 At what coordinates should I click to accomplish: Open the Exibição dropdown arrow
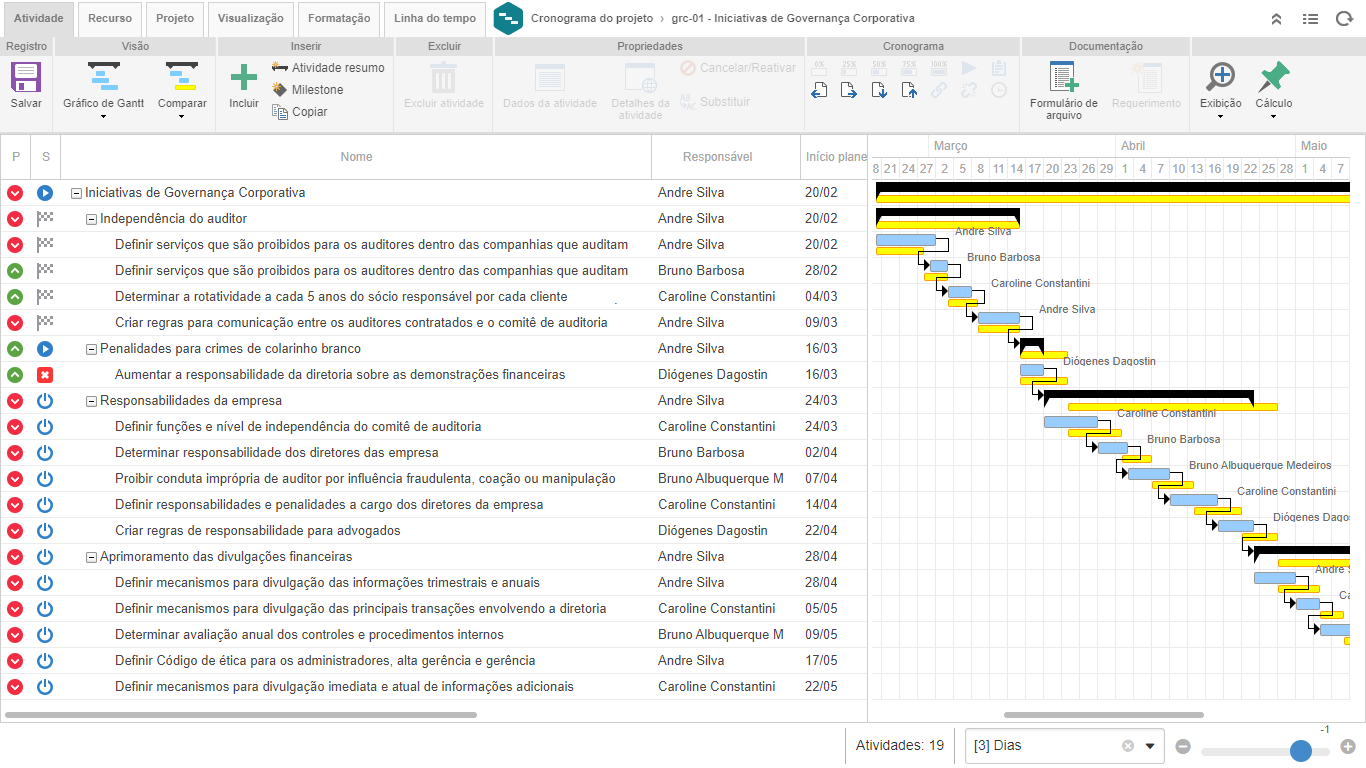tap(1220, 116)
